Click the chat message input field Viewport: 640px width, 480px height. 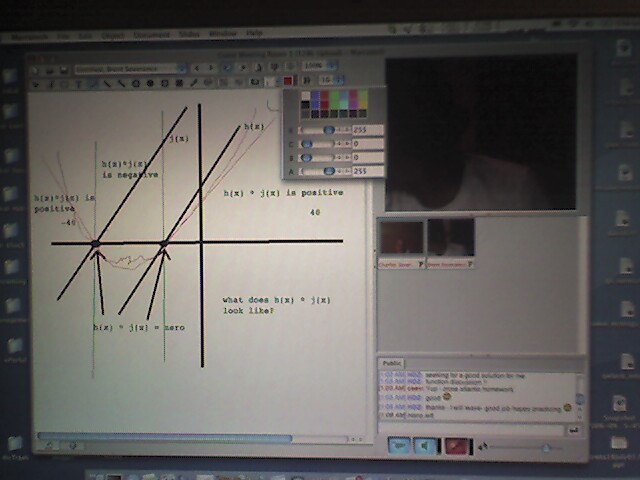[x=471, y=429]
